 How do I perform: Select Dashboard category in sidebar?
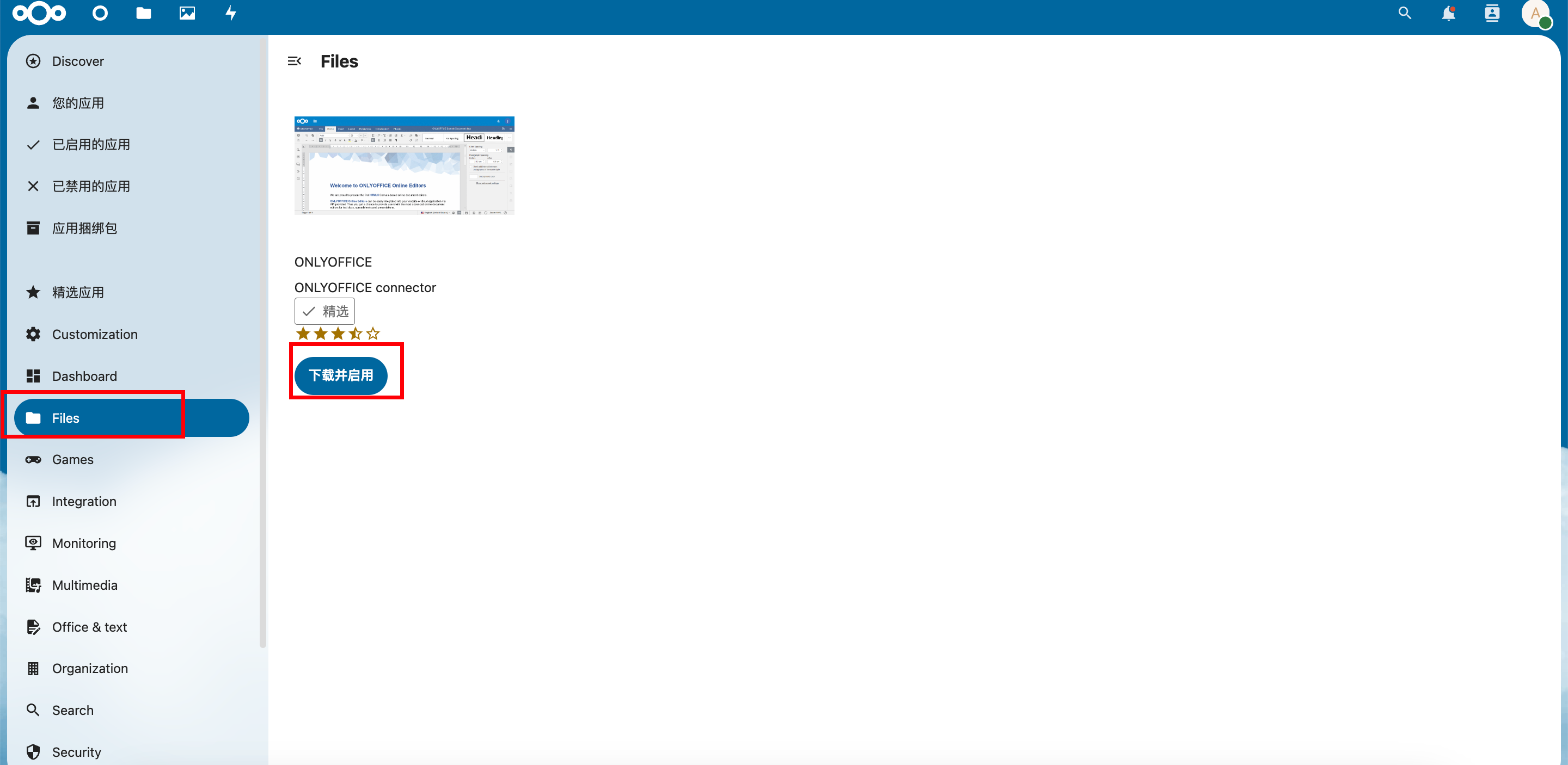click(131, 376)
